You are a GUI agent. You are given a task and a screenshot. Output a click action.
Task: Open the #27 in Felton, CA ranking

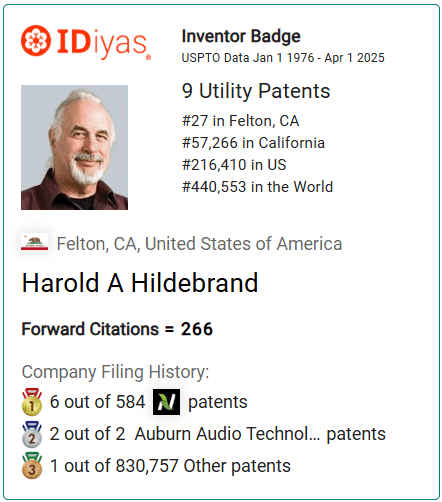pos(241,121)
